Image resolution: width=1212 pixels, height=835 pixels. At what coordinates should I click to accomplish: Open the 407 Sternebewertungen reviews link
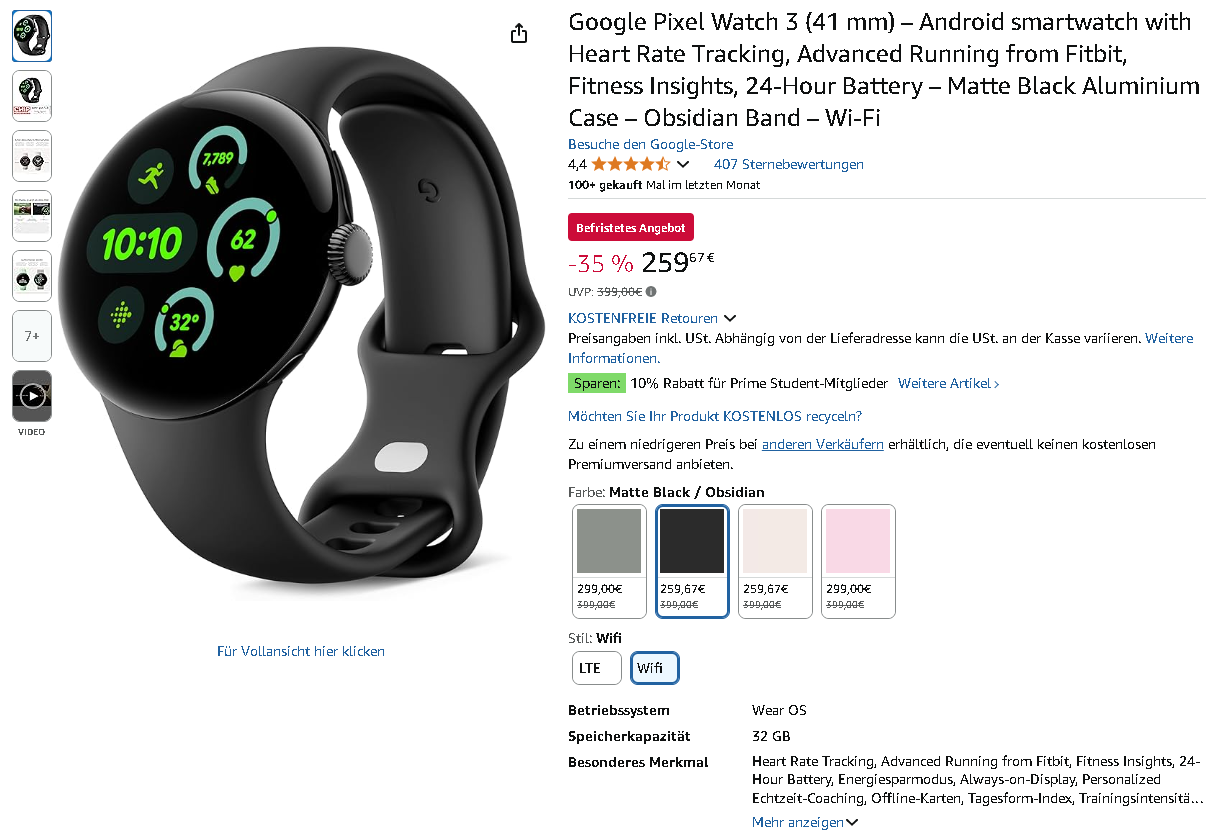click(789, 164)
